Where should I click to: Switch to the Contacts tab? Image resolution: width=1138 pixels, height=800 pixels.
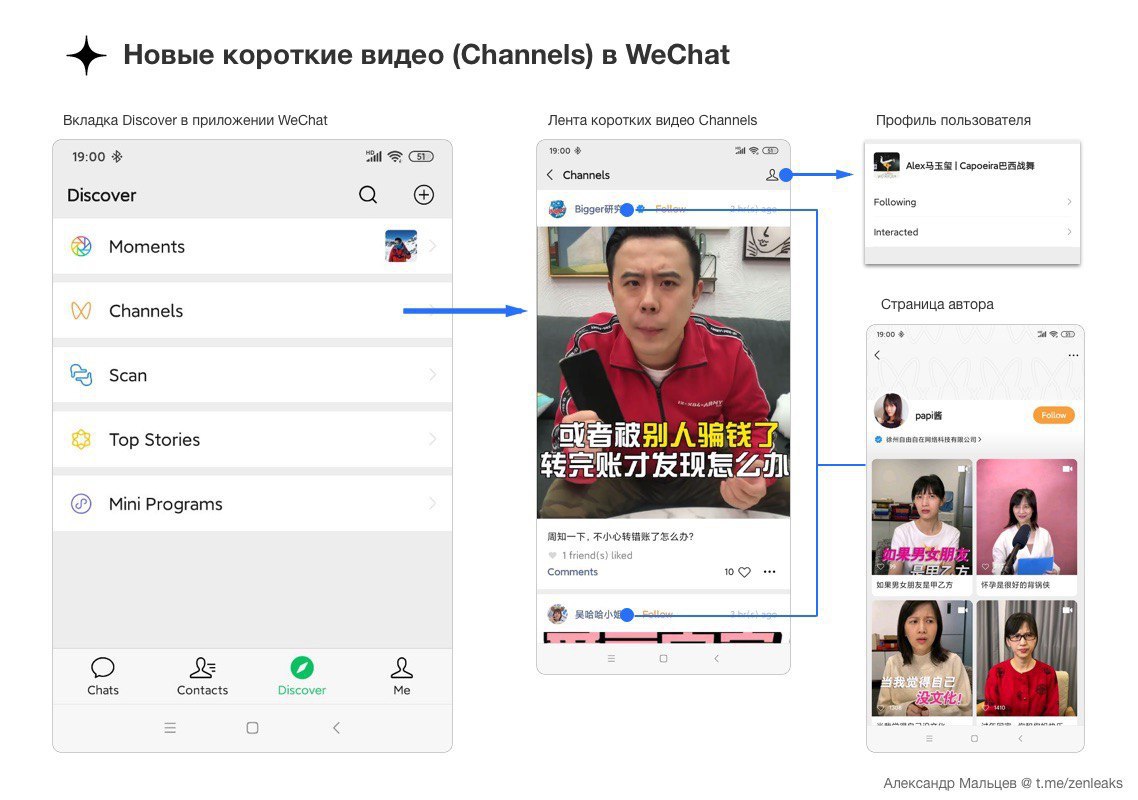click(x=202, y=676)
